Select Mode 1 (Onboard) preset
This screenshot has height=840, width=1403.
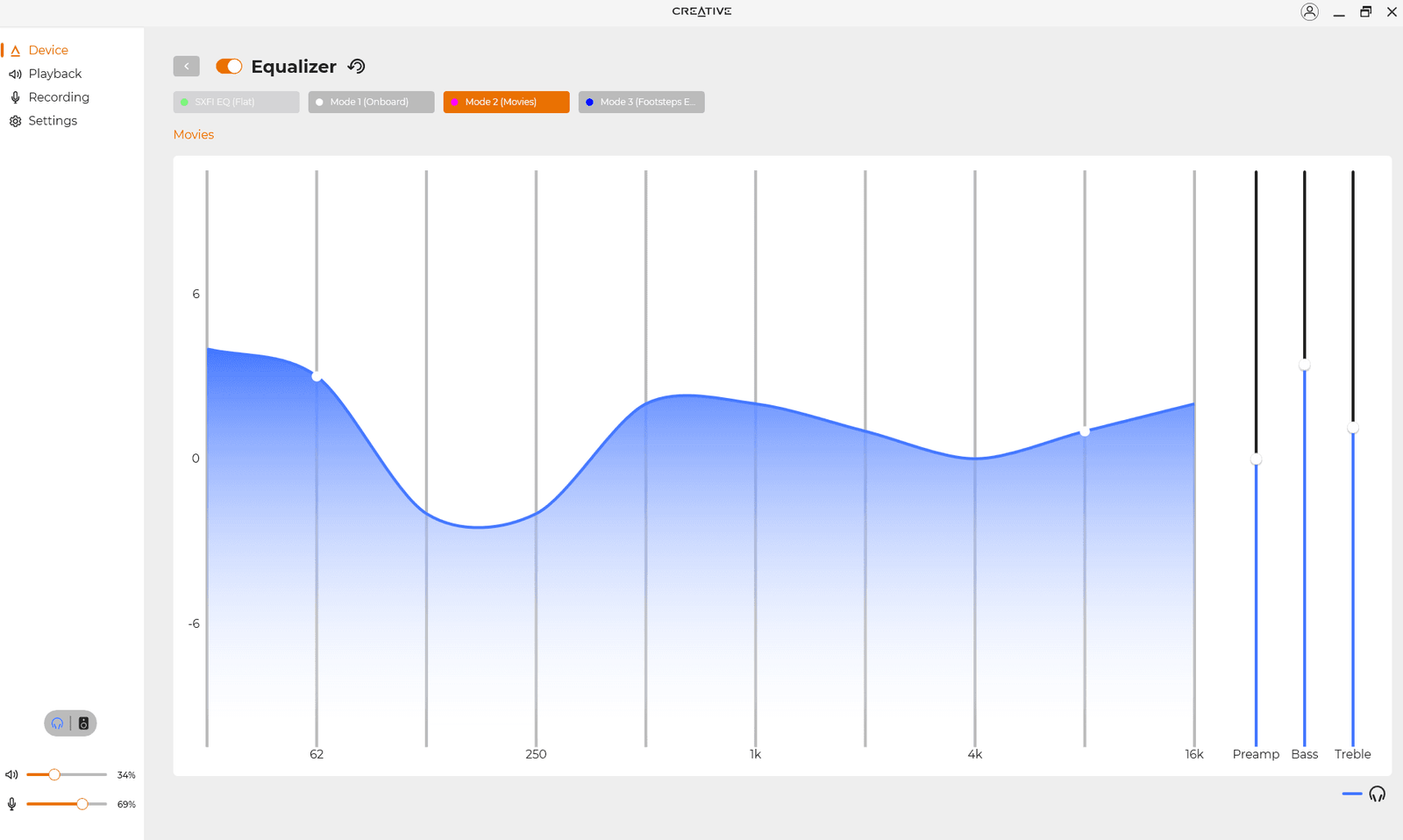click(x=371, y=103)
